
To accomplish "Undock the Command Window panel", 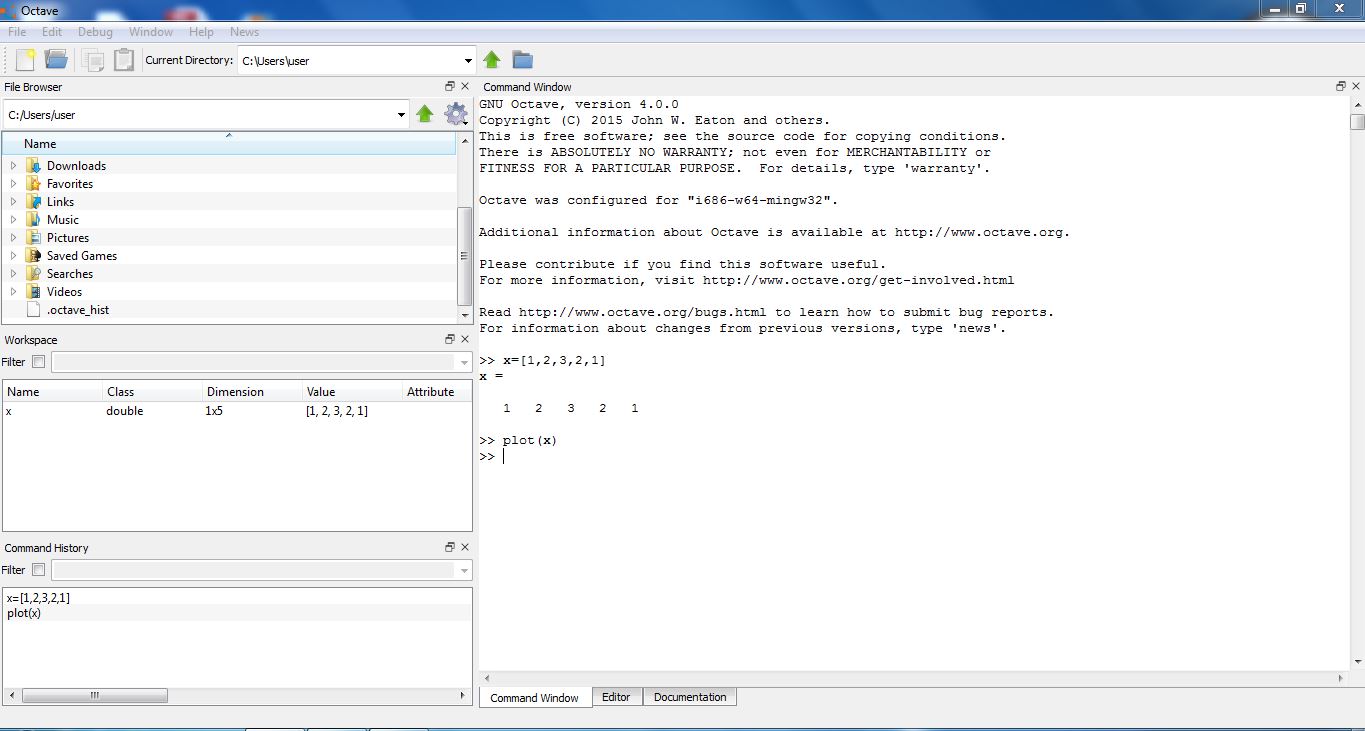I will (x=1340, y=87).
